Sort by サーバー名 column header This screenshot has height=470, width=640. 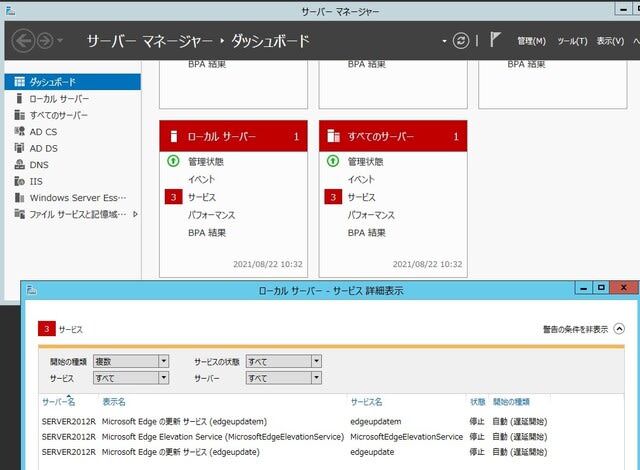click(58, 402)
